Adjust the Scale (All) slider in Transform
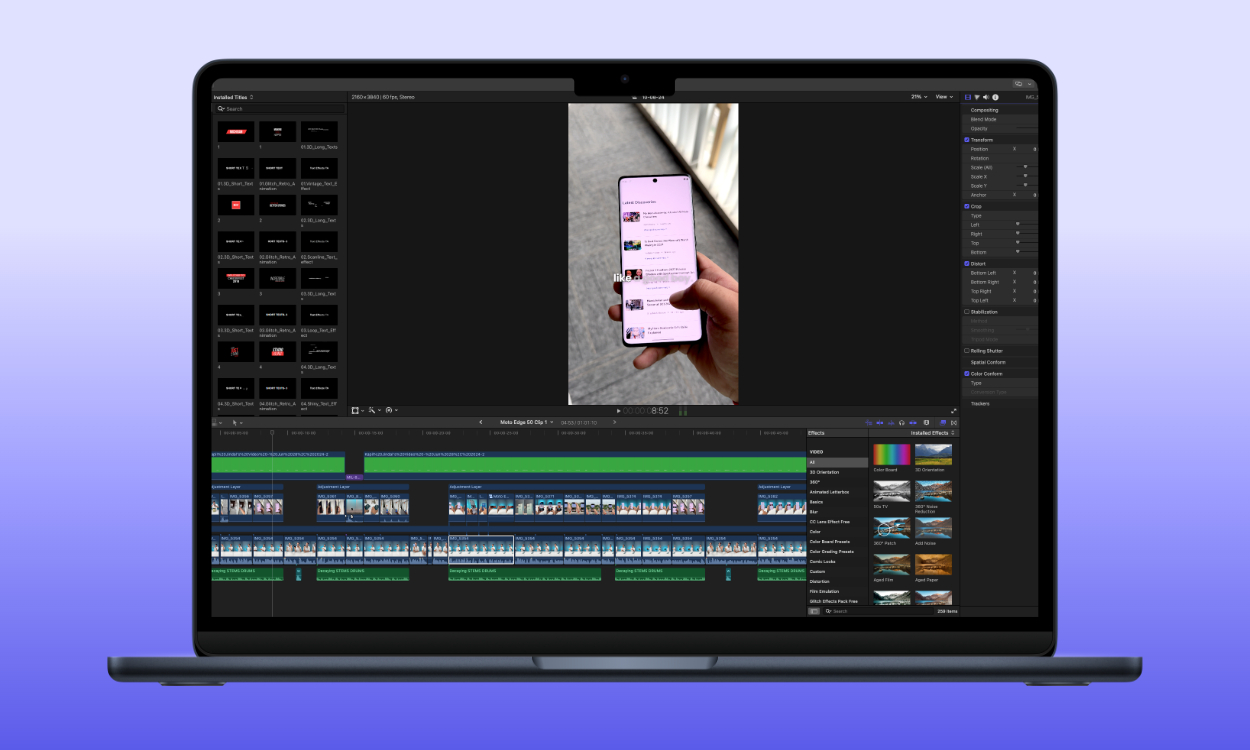Image resolution: width=1250 pixels, height=750 pixels. tap(1025, 167)
